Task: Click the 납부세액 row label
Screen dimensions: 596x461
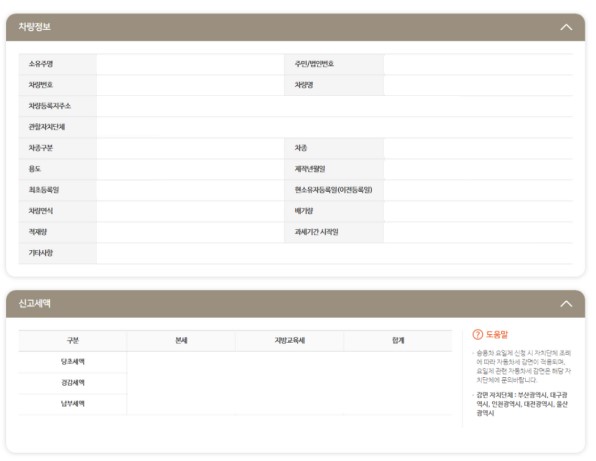Action: [73, 404]
